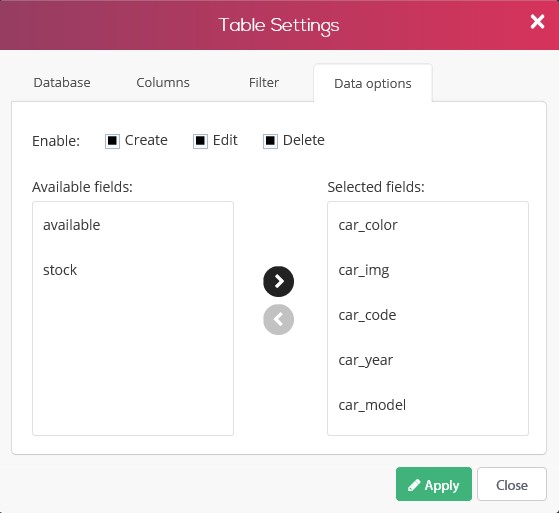559x513 pixels.
Task: Toggle the Edit checkbox
Action: pos(200,141)
